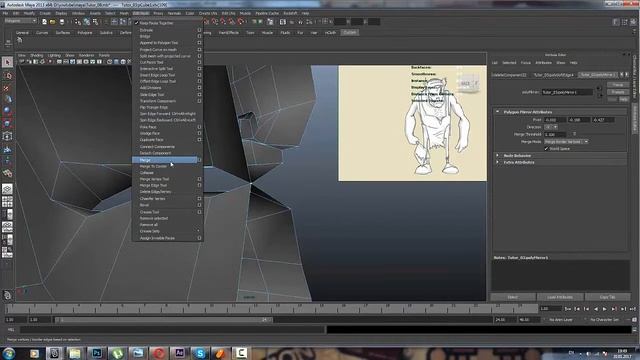Open Merge options box

coord(199,160)
